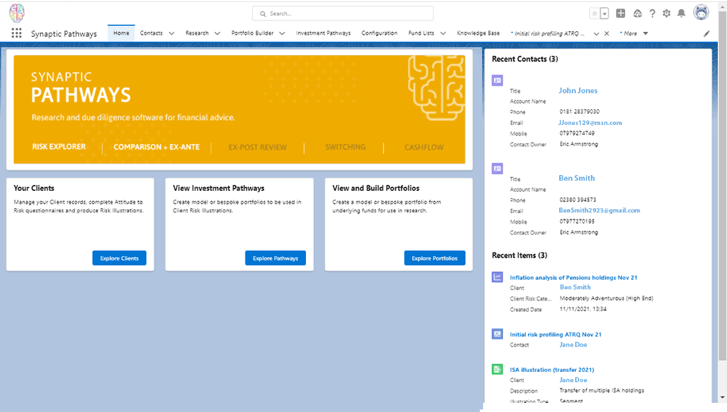727x412 pixels.
Task: Expand the Research tab dropdown
Action: click(x=217, y=33)
